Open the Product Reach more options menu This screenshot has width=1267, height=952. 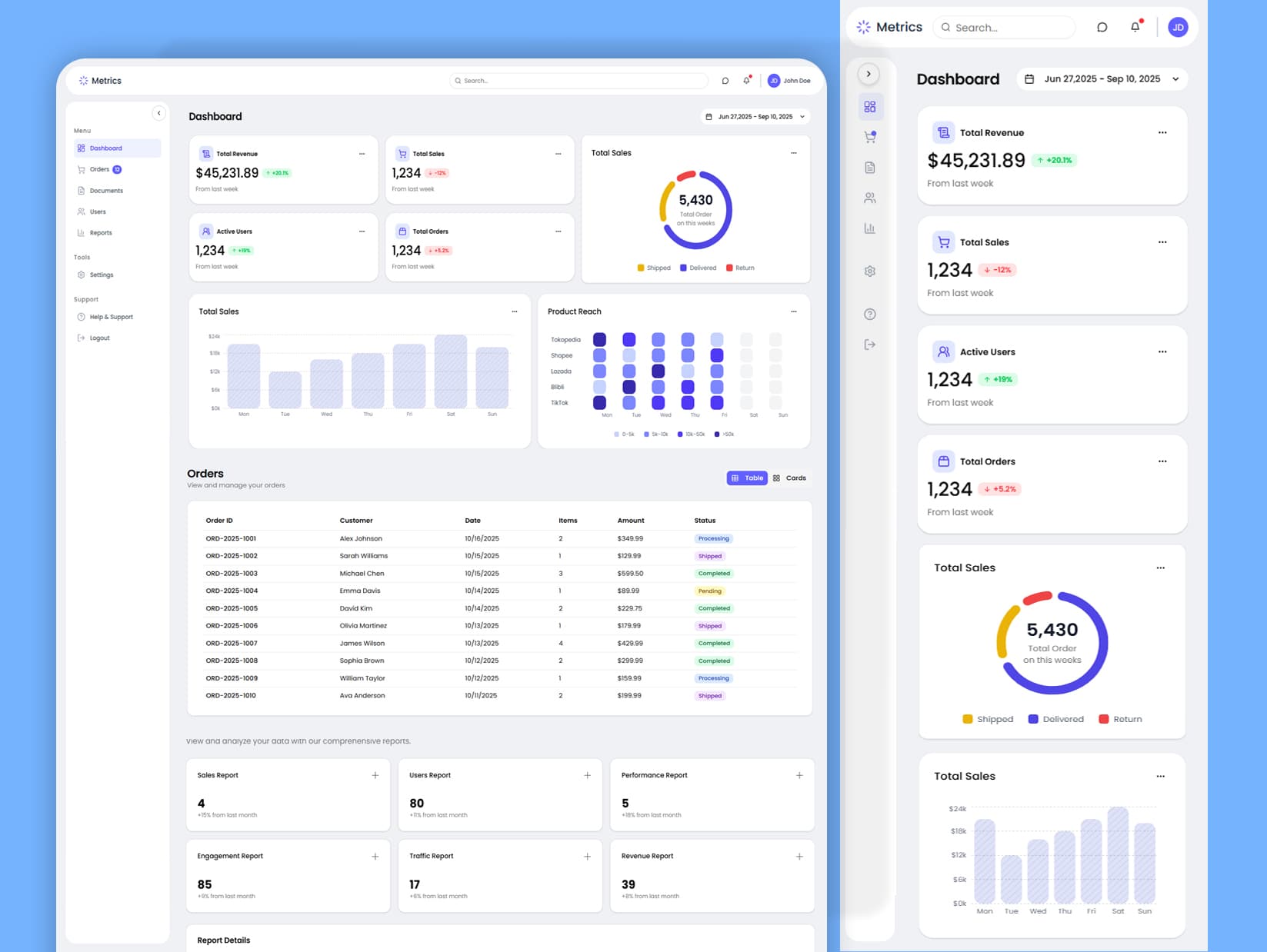(x=794, y=311)
